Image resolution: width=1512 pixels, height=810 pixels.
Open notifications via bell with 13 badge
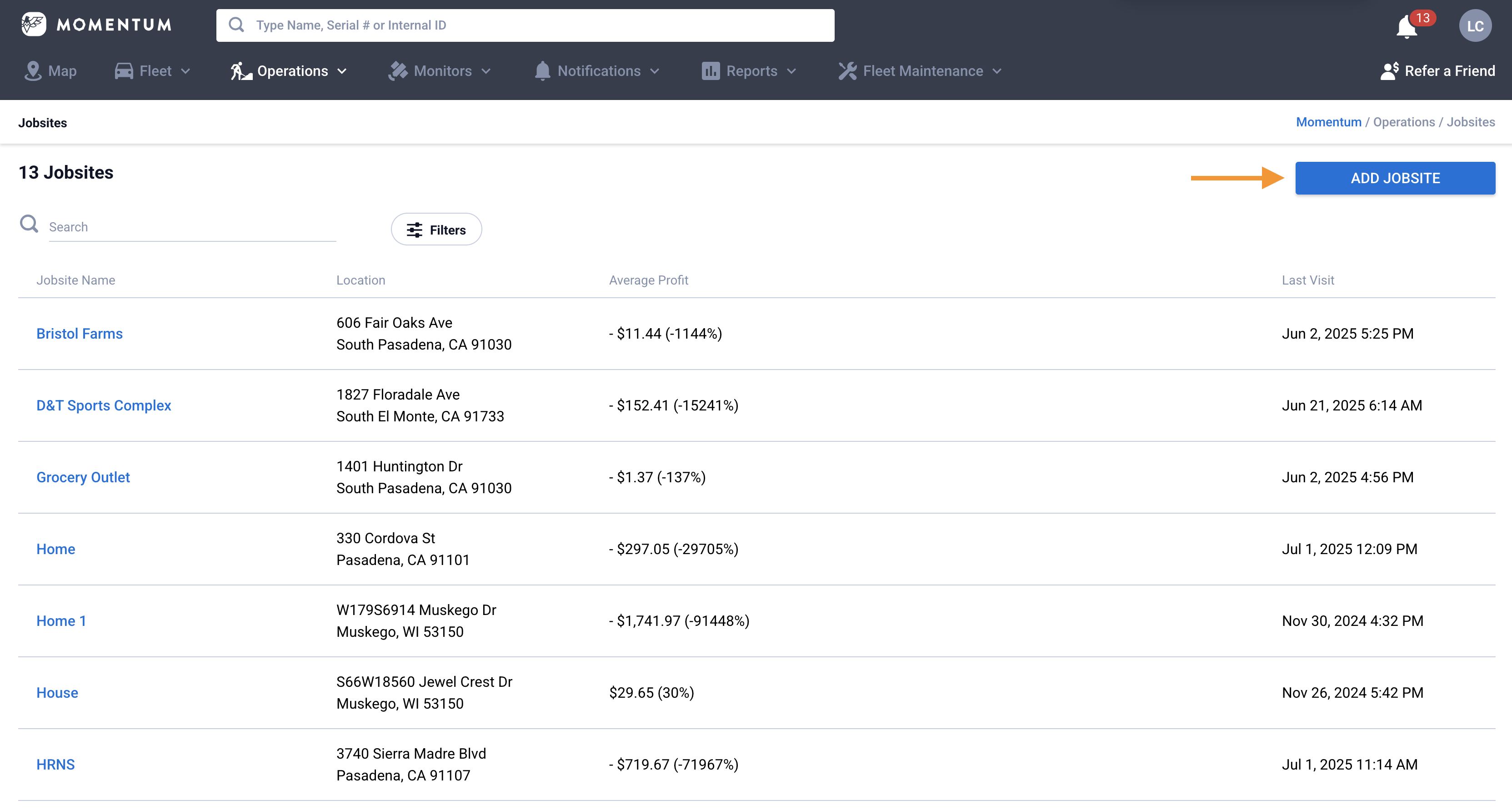click(1407, 26)
